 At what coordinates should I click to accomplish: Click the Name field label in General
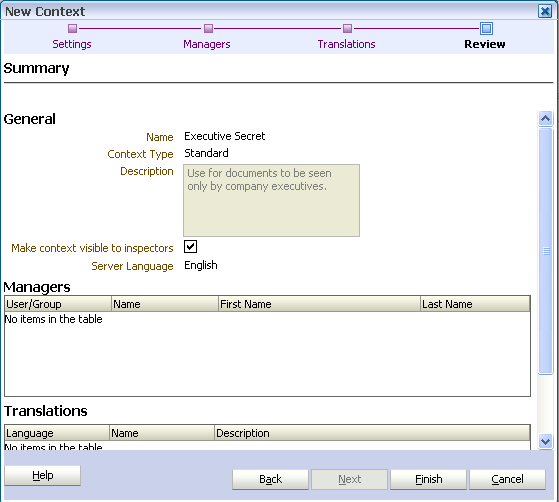(x=160, y=137)
